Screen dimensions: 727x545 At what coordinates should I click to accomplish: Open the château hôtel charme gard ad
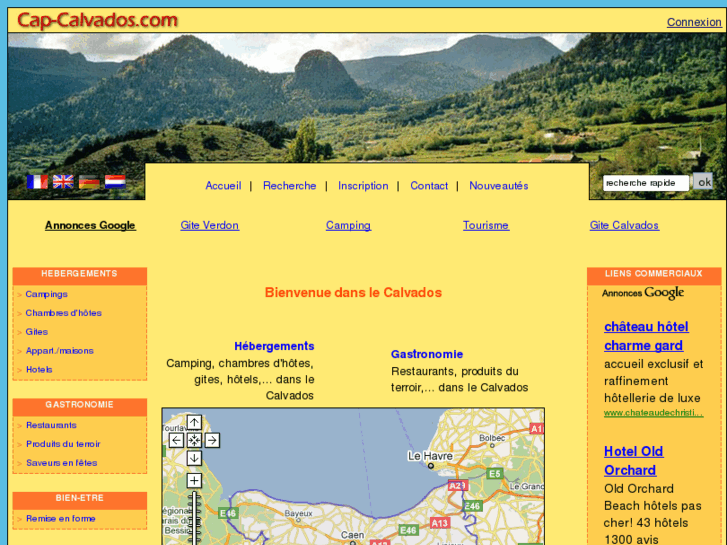pyautogui.click(x=646, y=336)
